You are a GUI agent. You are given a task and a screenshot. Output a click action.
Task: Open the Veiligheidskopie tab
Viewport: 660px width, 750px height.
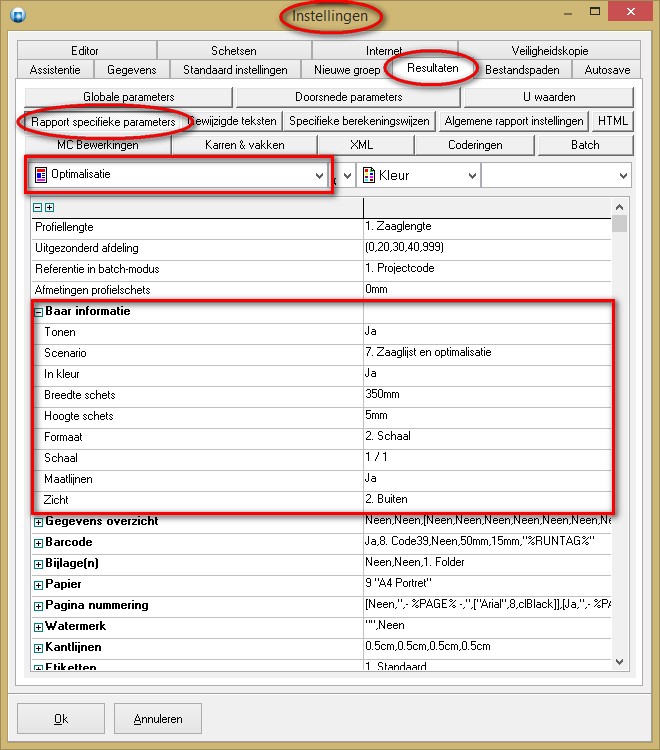tap(549, 51)
